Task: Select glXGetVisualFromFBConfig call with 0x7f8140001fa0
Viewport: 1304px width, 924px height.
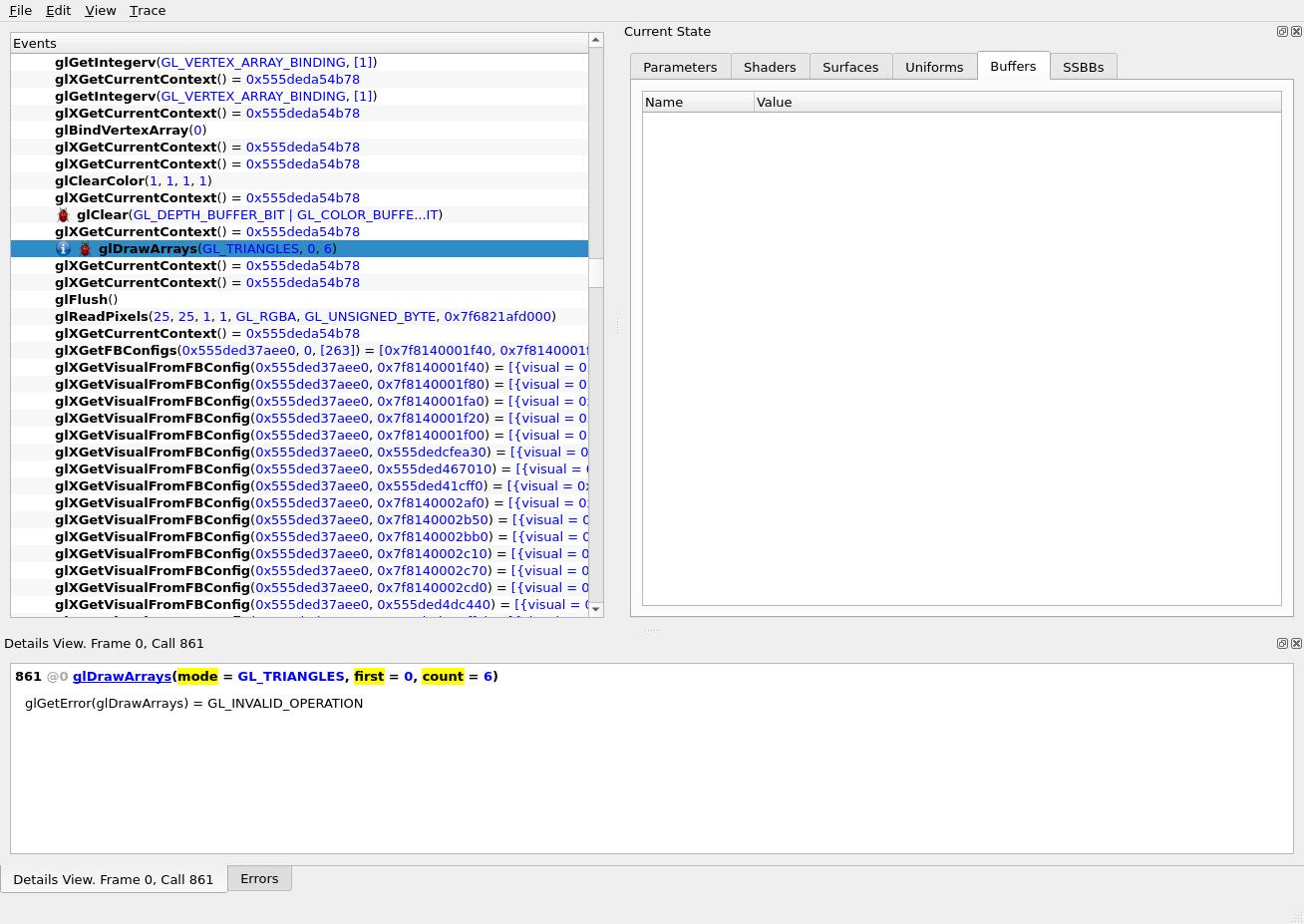Action: (299, 401)
